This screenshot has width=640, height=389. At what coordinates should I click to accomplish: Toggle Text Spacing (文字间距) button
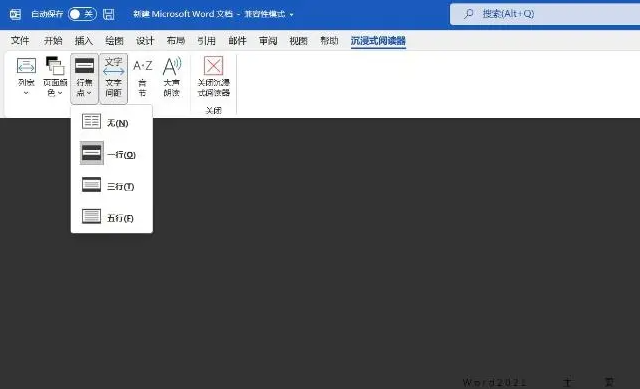[x=113, y=78]
